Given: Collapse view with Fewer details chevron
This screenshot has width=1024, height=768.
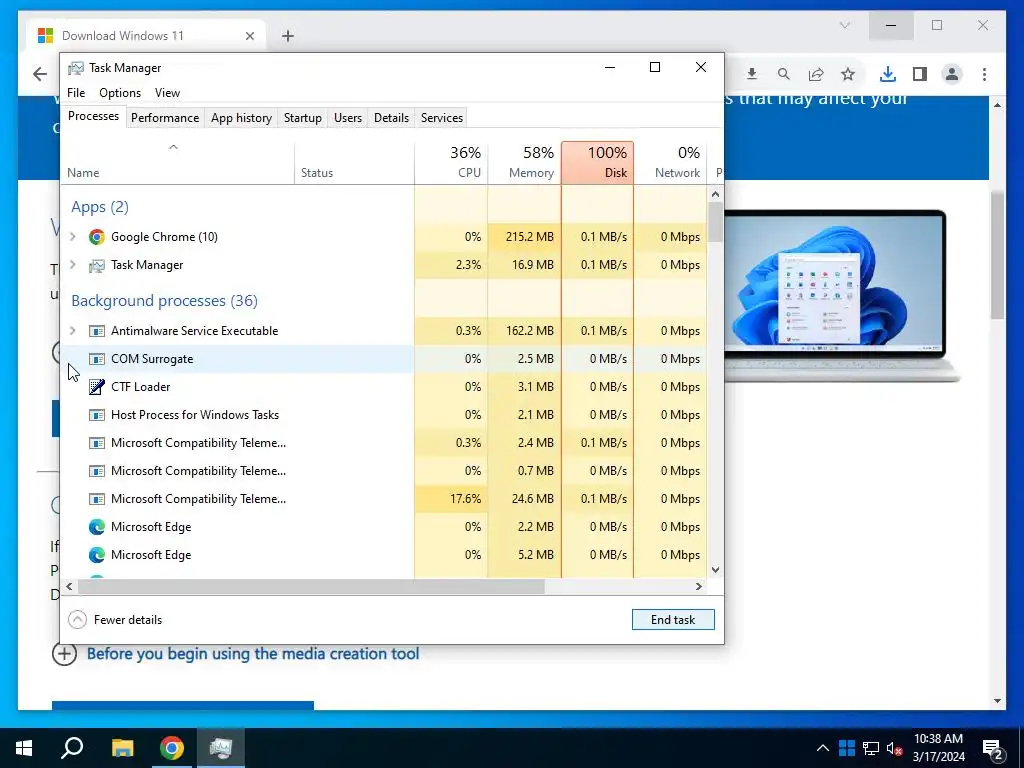Looking at the screenshot, I should pyautogui.click(x=77, y=620).
